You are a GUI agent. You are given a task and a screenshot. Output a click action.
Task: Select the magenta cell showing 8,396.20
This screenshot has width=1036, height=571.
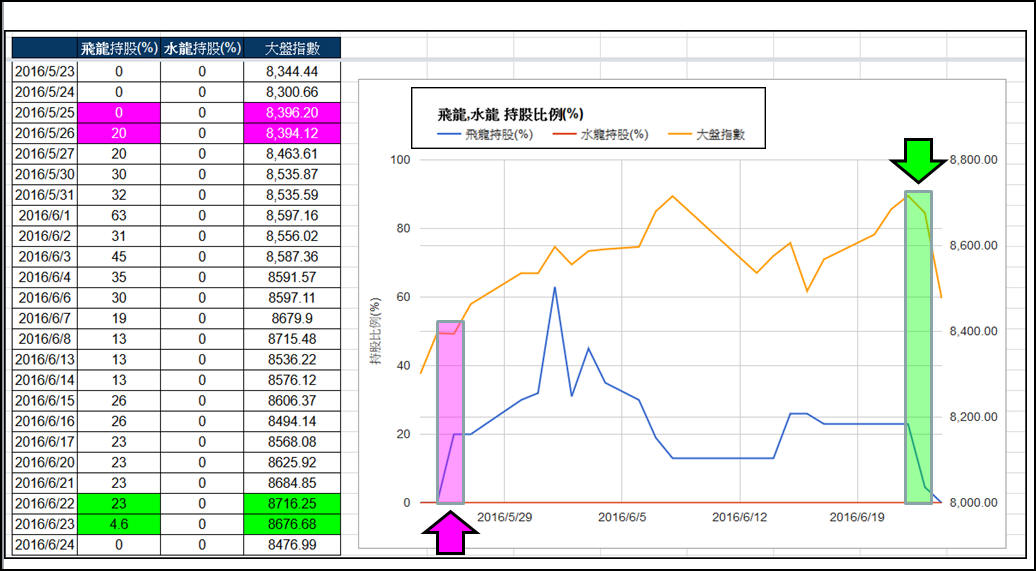tap(292, 113)
